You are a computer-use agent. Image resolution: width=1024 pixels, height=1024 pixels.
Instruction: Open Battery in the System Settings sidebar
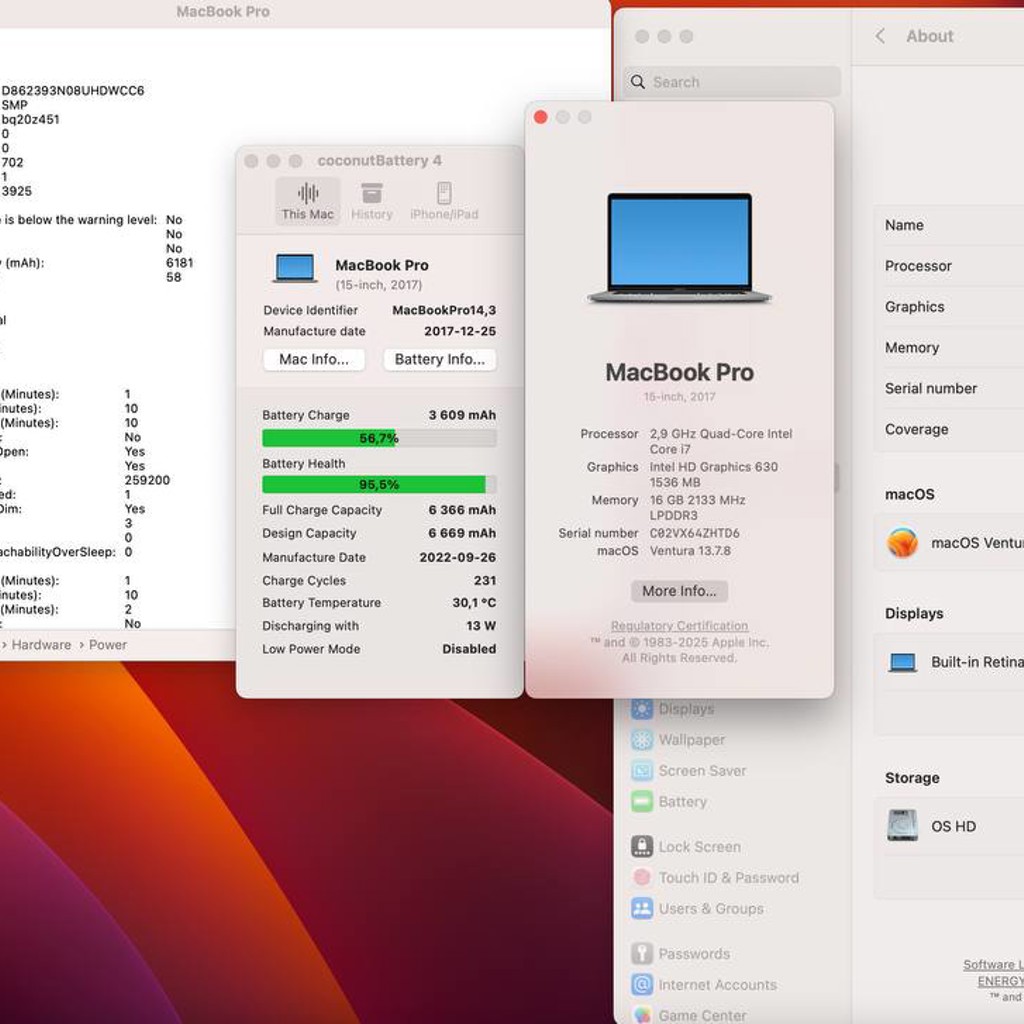pyautogui.click(x=669, y=801)
